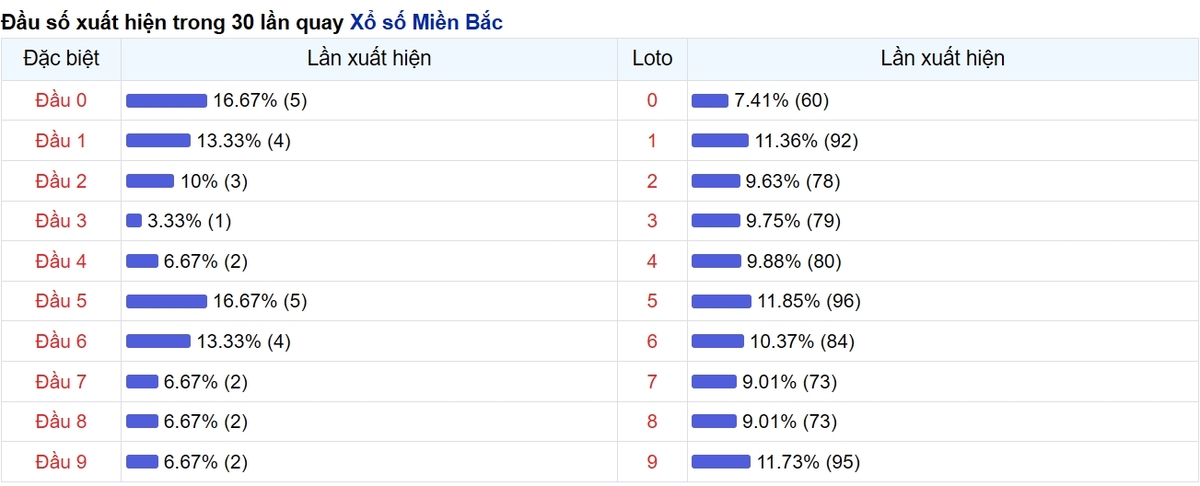Click the Đầu 6 13.33% (4) text

pos(243,341)
